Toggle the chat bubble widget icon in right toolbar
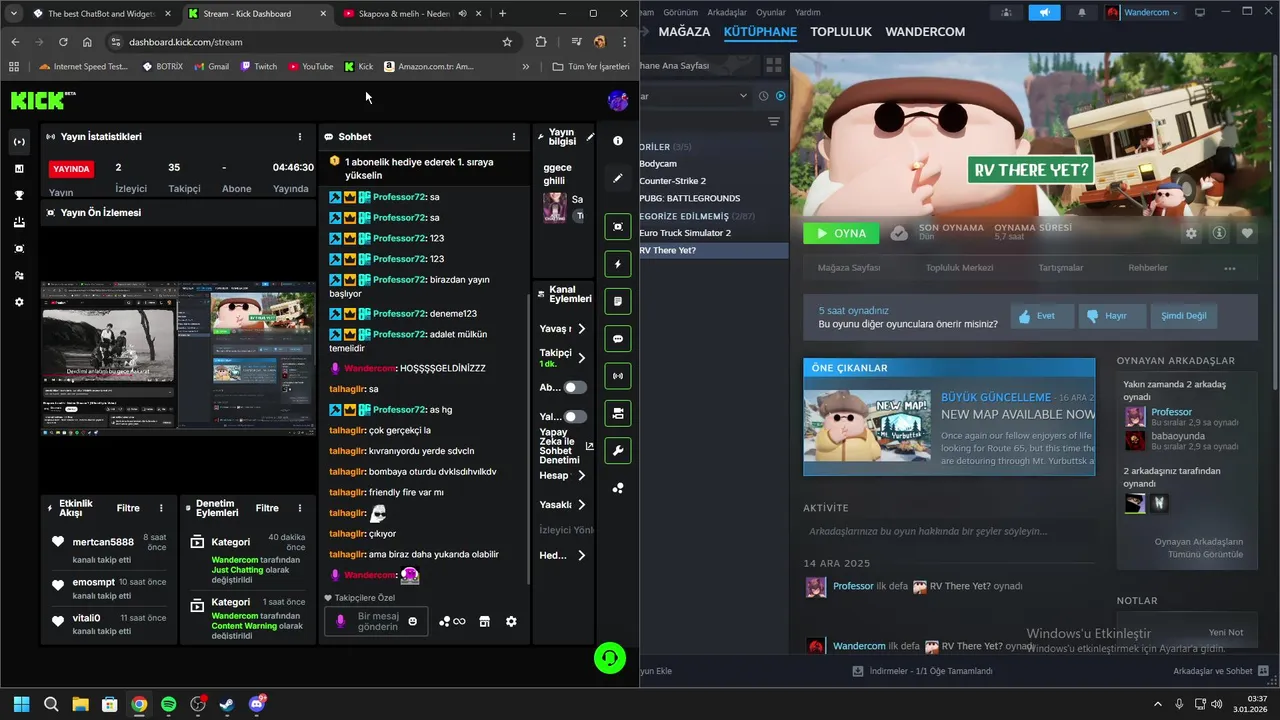Screen dimensions: 1280x720 point(618,339)
